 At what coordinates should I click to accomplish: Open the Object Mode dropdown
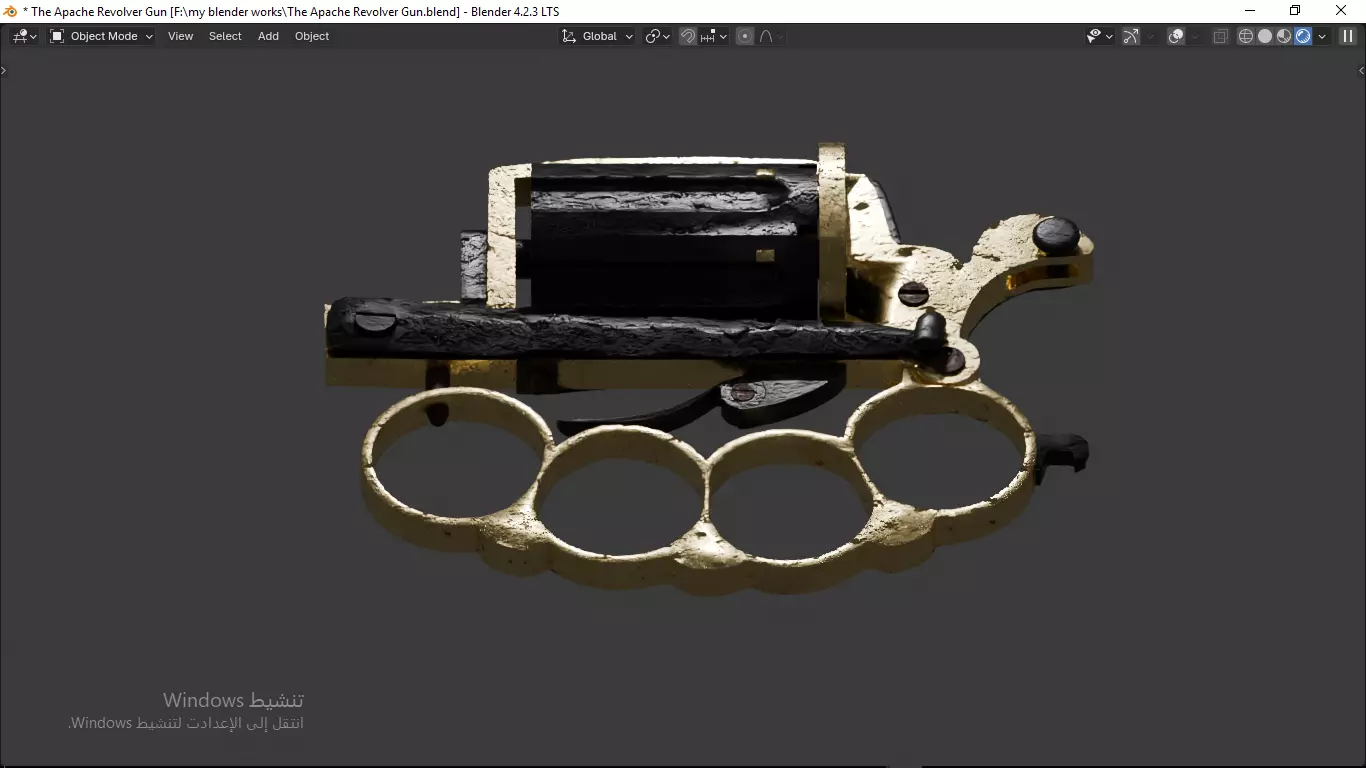(101, 36)
